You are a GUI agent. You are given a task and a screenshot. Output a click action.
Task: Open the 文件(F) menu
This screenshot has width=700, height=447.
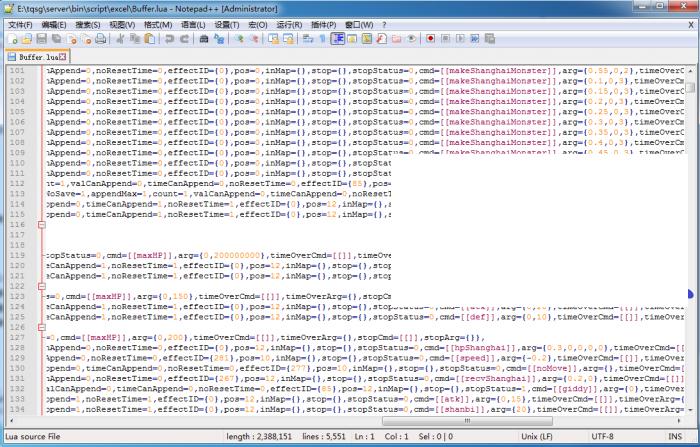click(x=20, y=25)
